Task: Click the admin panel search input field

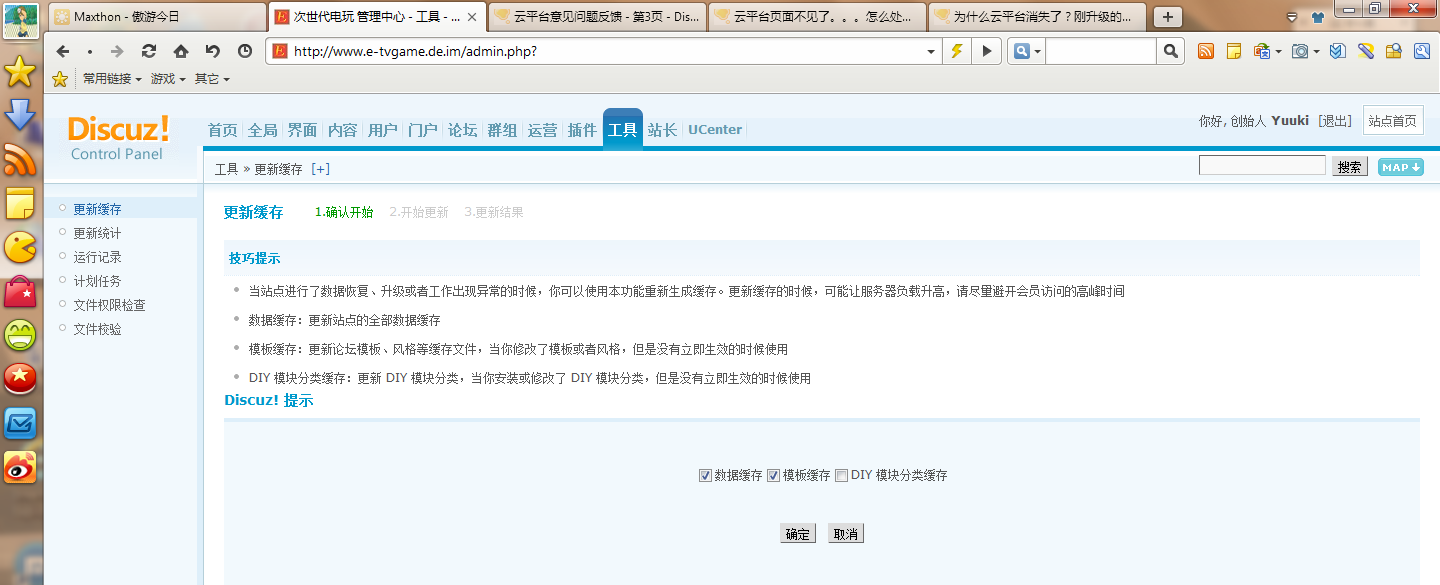Action: click(x=1262, y=165)
